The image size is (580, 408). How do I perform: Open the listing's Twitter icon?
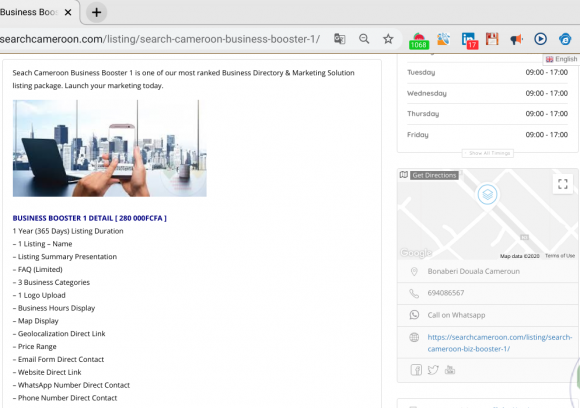[433, 370]
